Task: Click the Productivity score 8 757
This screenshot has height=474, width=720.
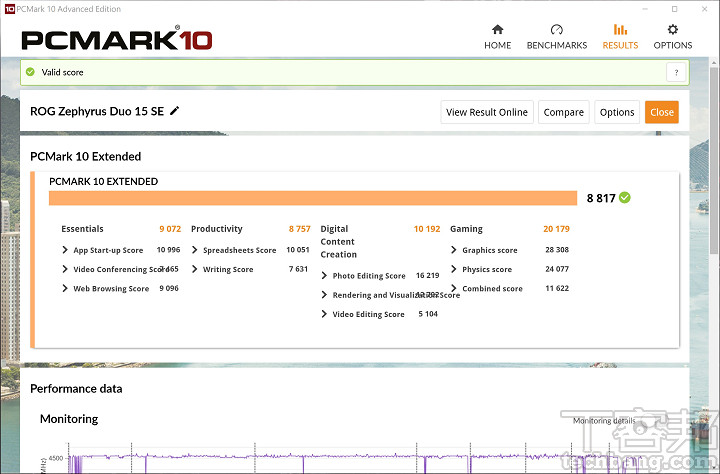Action: coord(299,229)
